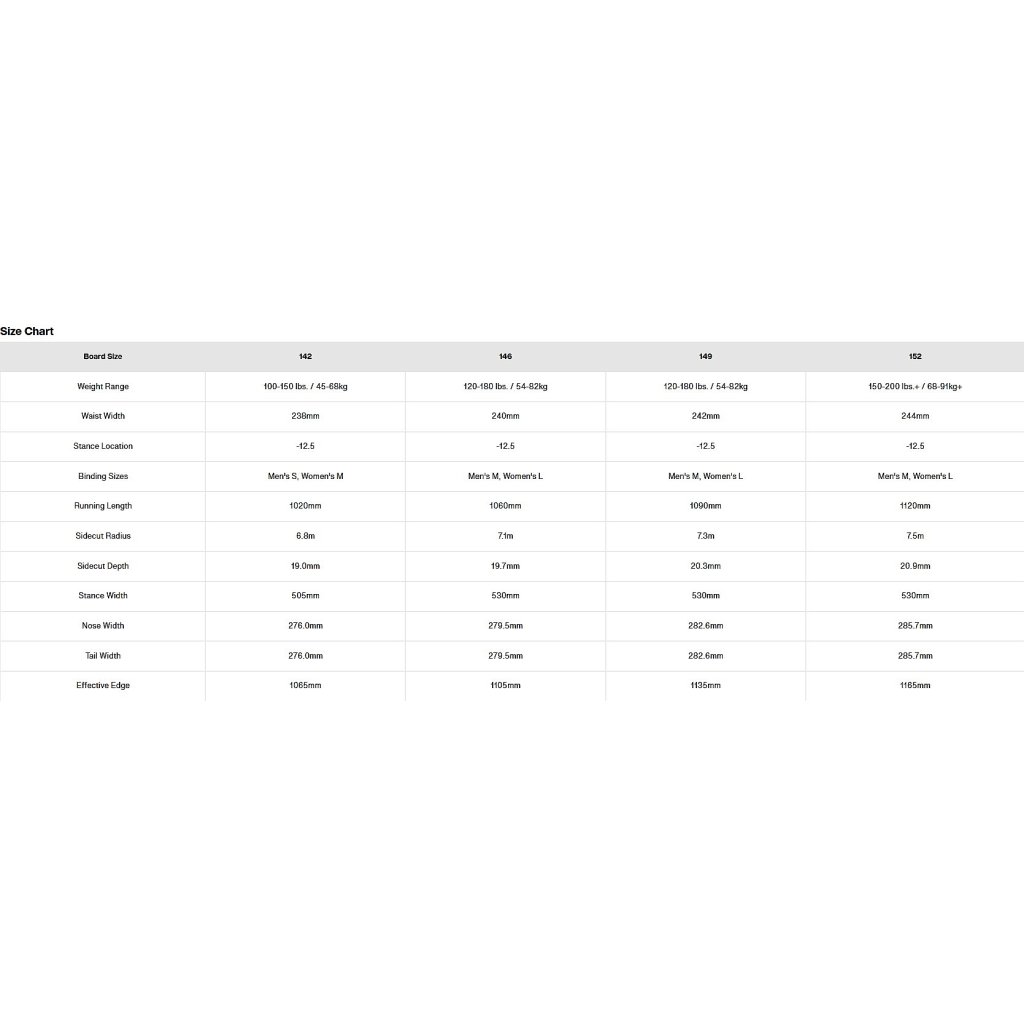Click the Men's S, Women's M cell
The width and height of the screenshot is (1024, 1024).
coord(305,476)
